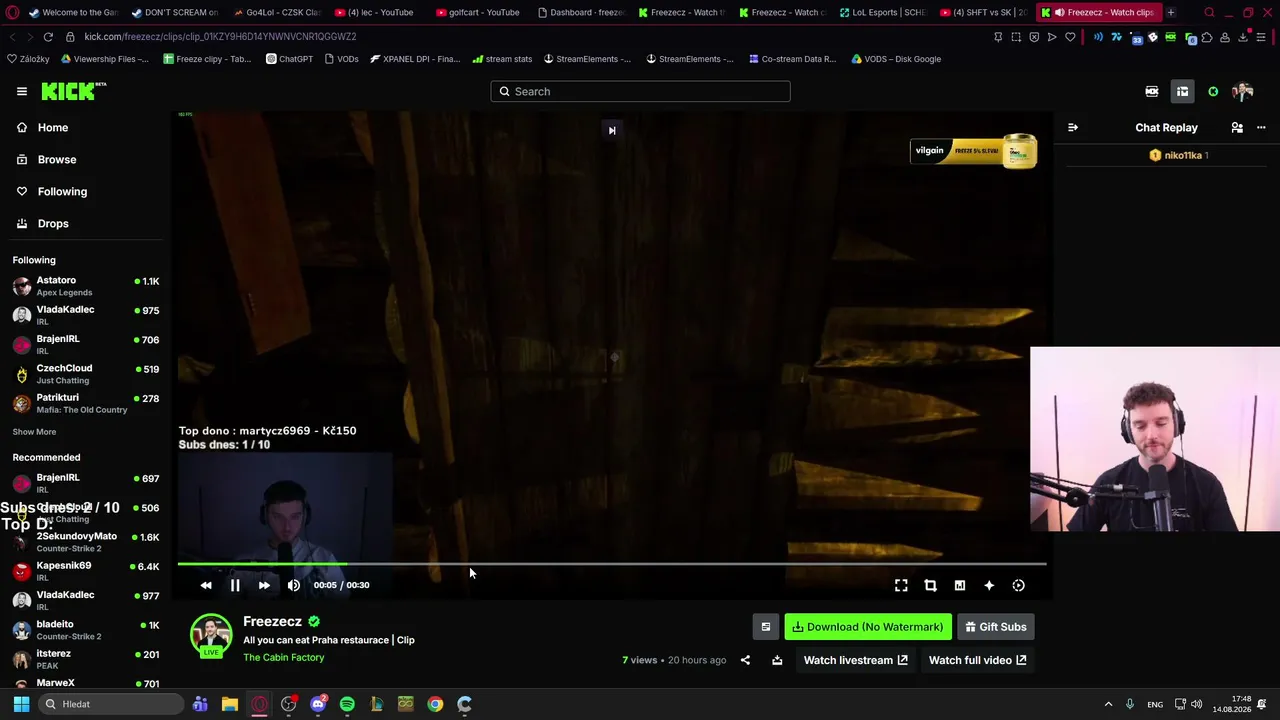Click the gray clip details icon button
1280x720 pixels.
[766, 627]
